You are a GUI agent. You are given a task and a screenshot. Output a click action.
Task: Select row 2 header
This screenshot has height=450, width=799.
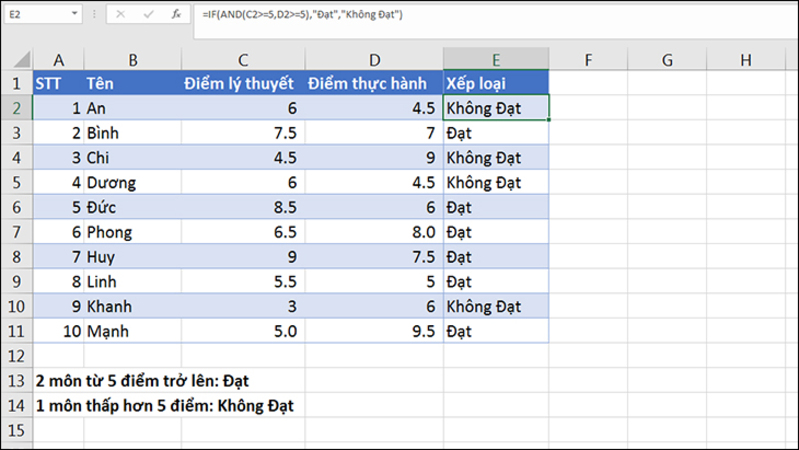tap(16, 108)
